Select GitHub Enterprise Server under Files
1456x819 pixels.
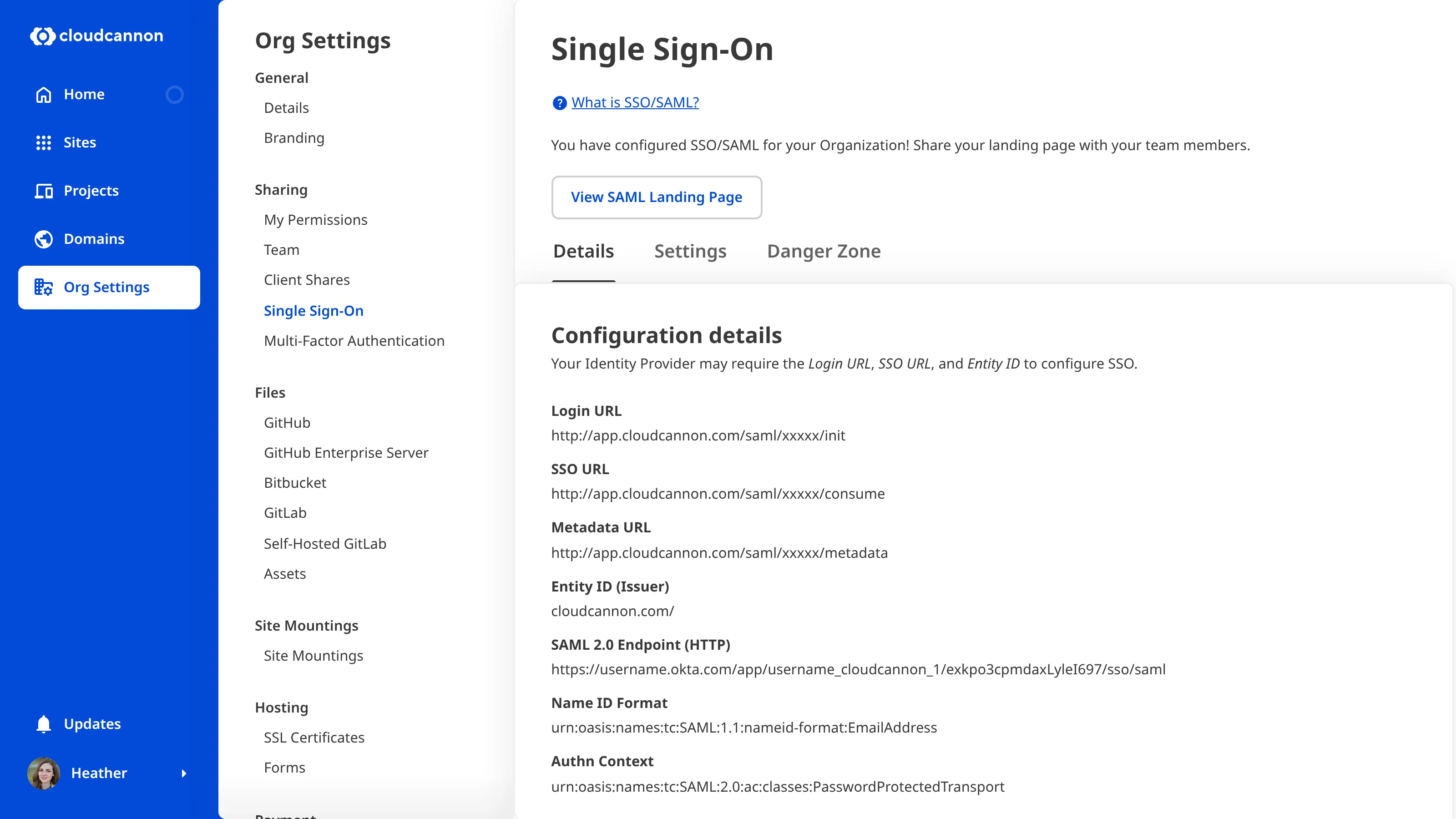(346, 452)
